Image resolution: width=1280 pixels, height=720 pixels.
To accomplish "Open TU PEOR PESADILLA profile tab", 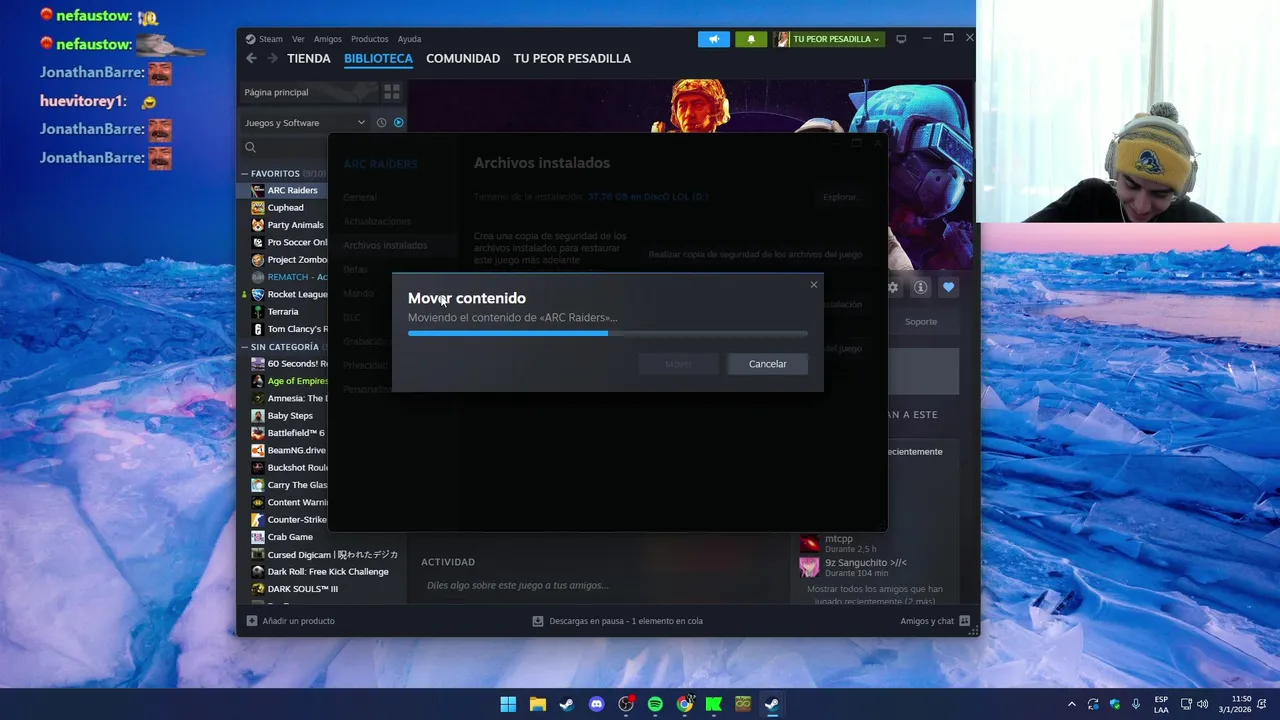I will pyautogui.click(x=572, y=59).
